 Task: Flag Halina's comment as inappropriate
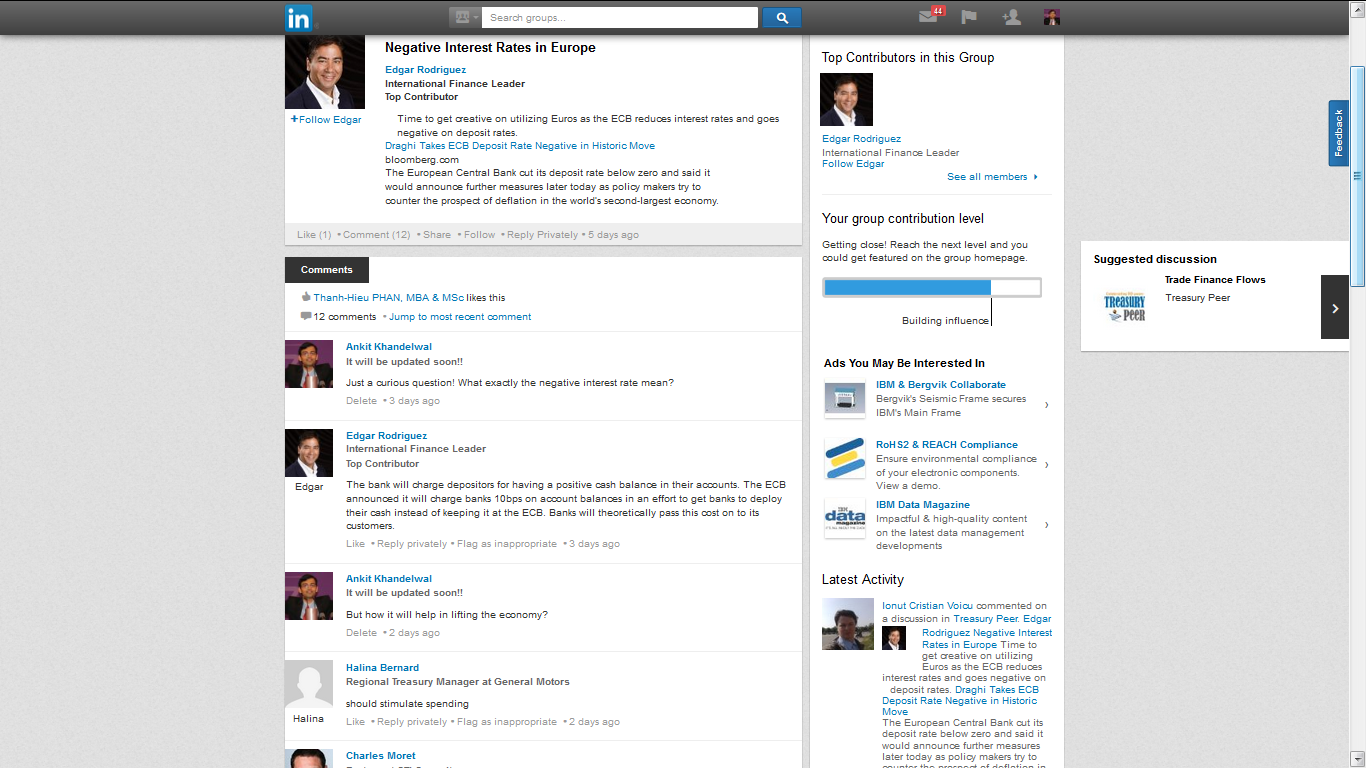coord(507,722)
